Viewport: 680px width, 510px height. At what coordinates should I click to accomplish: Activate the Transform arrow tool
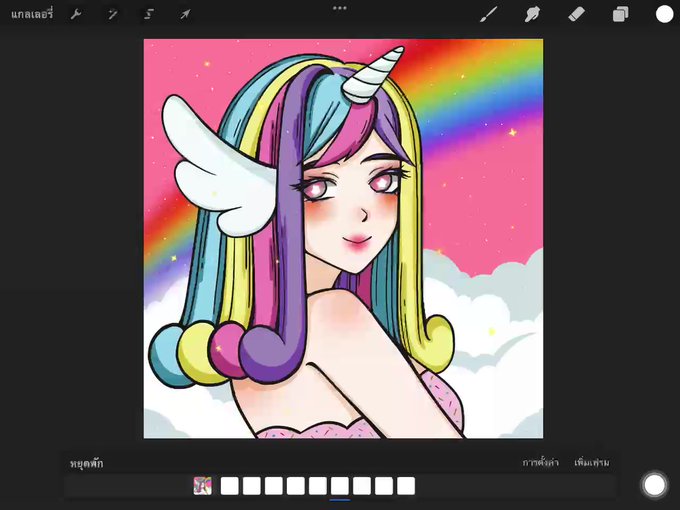click(x=185, y=14)
